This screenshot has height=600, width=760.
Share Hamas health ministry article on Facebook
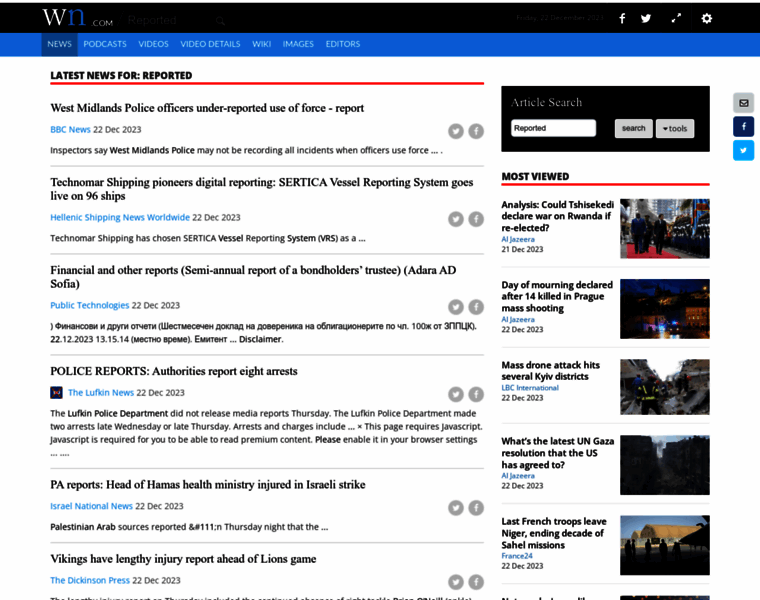click(x=476, y=507)
